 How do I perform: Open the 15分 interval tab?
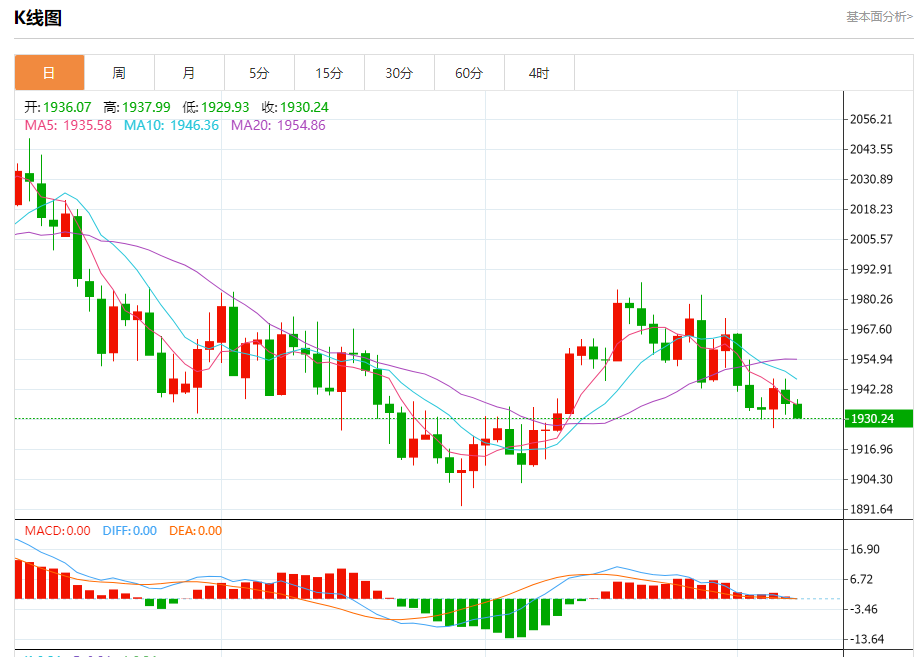point(329,73)
